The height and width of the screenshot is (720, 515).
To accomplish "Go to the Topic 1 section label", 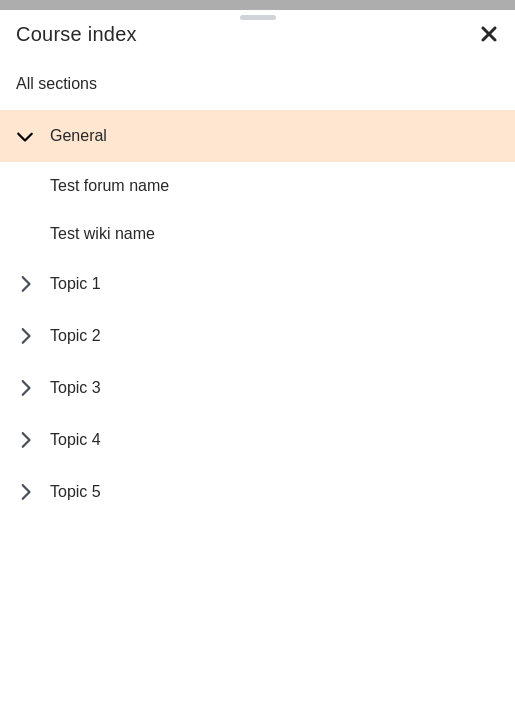I will [75, 284].
